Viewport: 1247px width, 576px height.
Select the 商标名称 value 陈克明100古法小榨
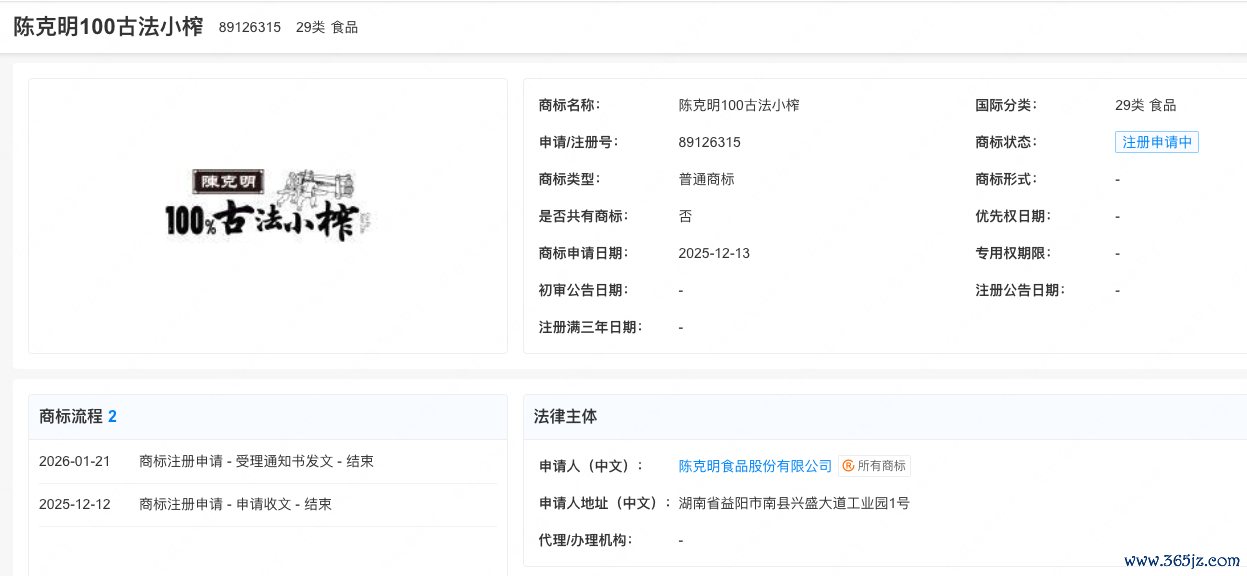point(739,105)
